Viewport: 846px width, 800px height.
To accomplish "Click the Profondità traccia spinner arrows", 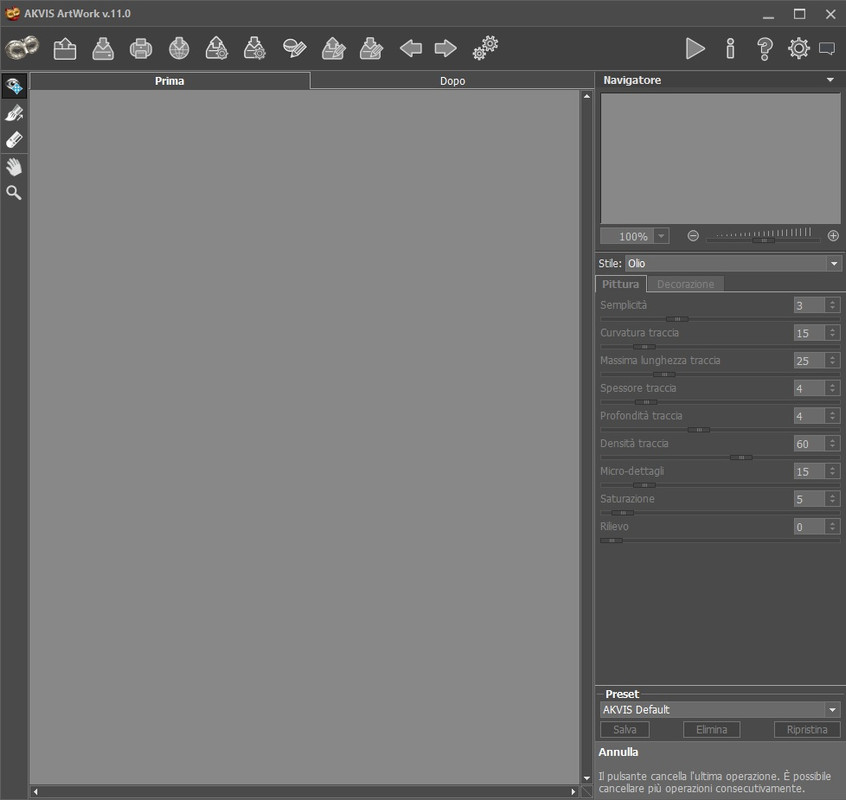I will (x=833, y=416).
